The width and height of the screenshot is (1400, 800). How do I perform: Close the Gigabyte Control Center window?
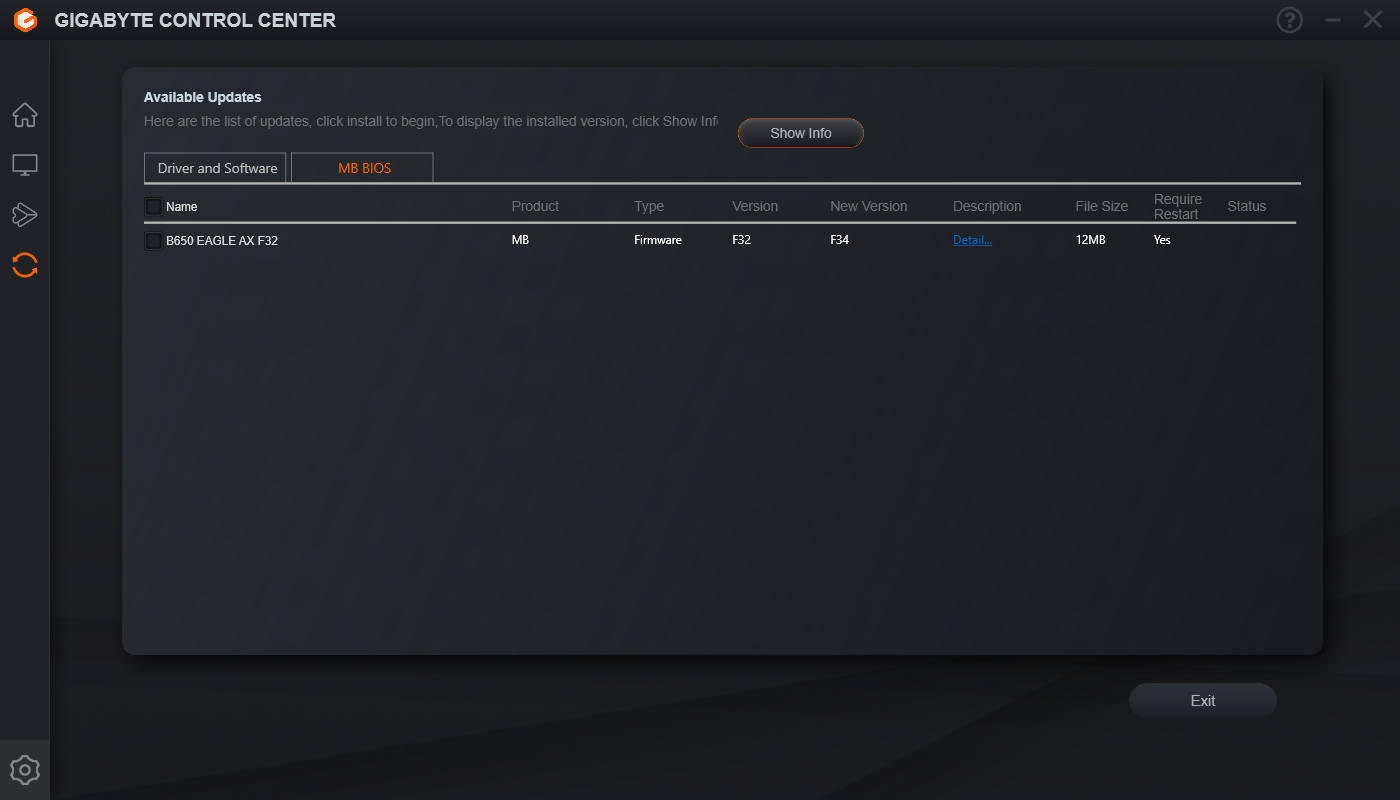coord(1373,20)
